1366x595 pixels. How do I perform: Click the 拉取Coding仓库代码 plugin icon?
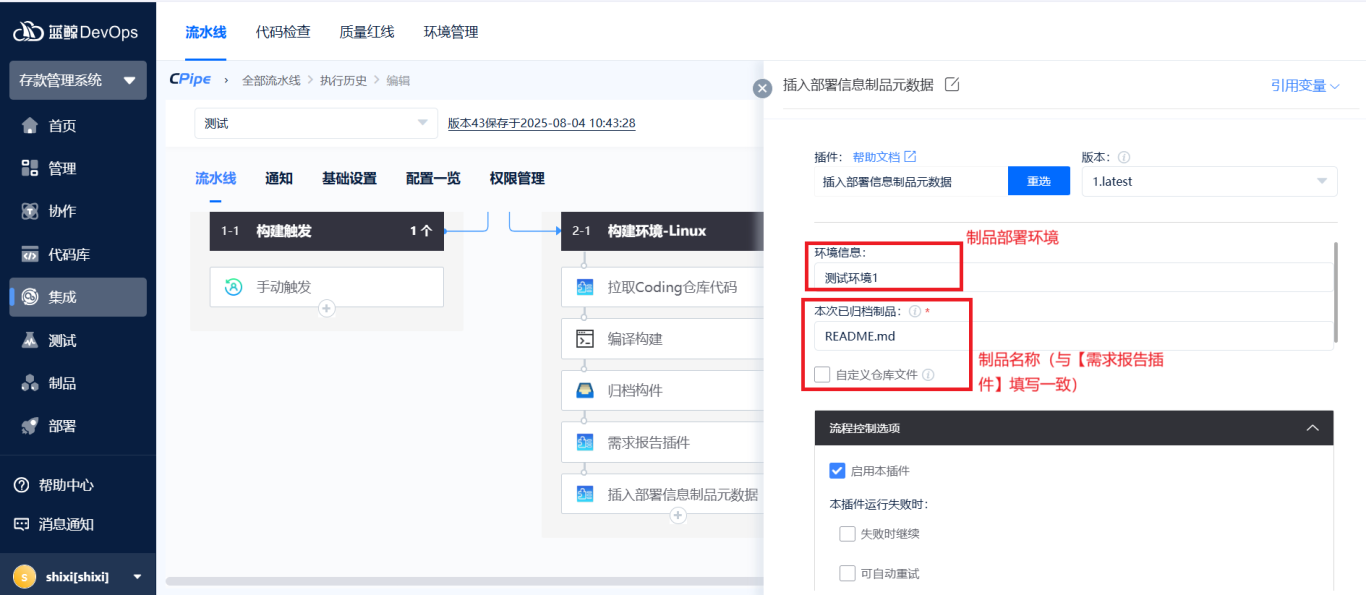pyautogui.click(x=585, y=287)
